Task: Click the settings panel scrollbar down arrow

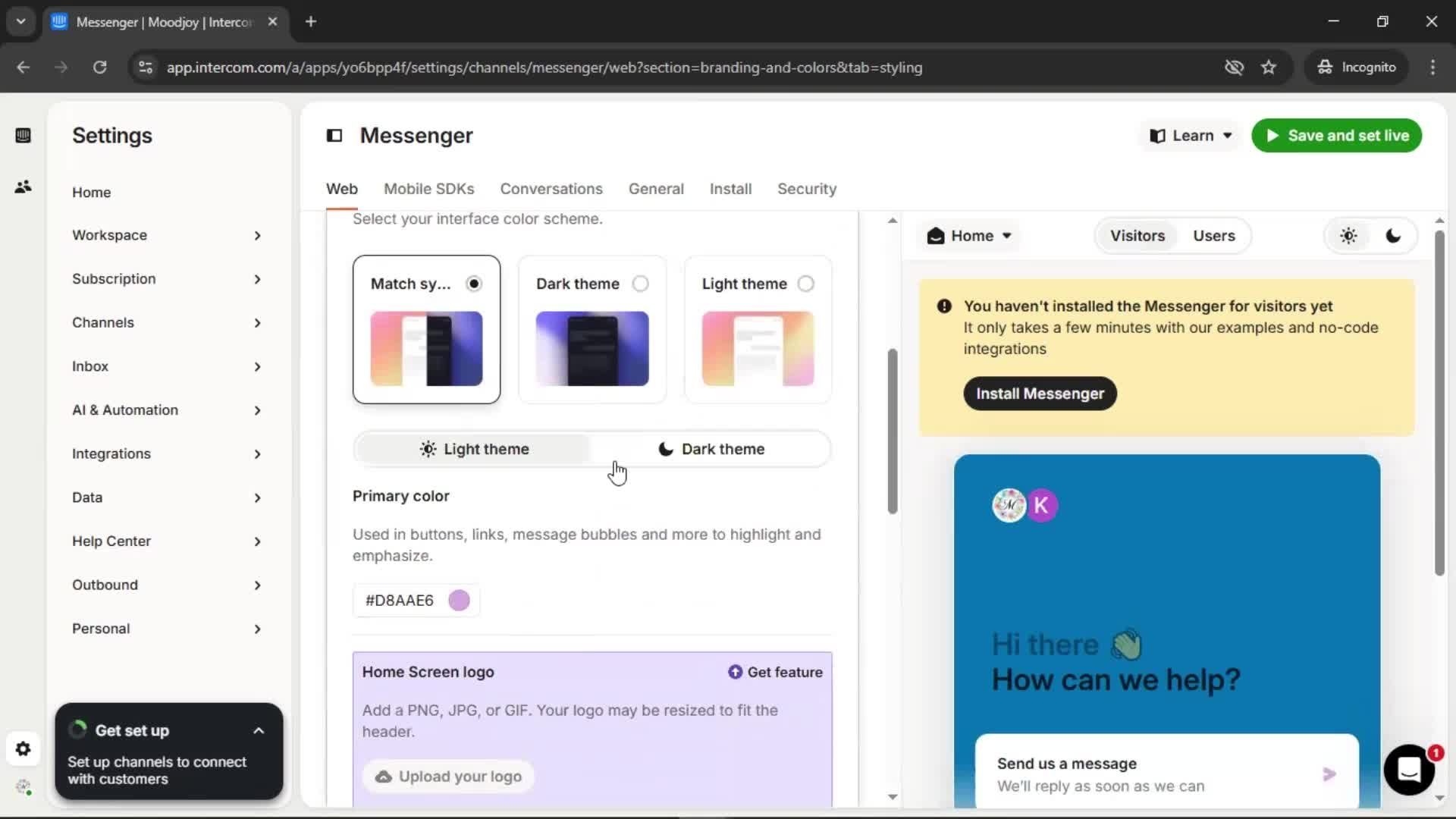Action: point(893,797)
